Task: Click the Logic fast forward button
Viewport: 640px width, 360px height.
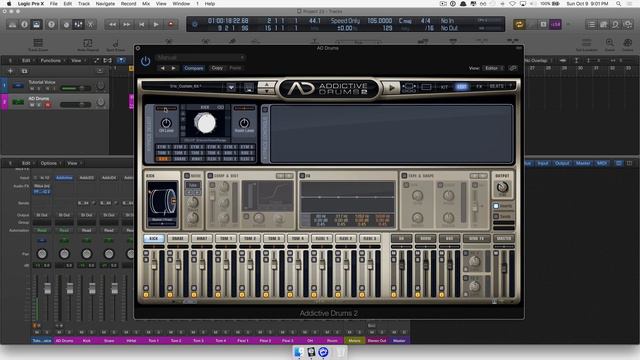Action: point(127,24)
